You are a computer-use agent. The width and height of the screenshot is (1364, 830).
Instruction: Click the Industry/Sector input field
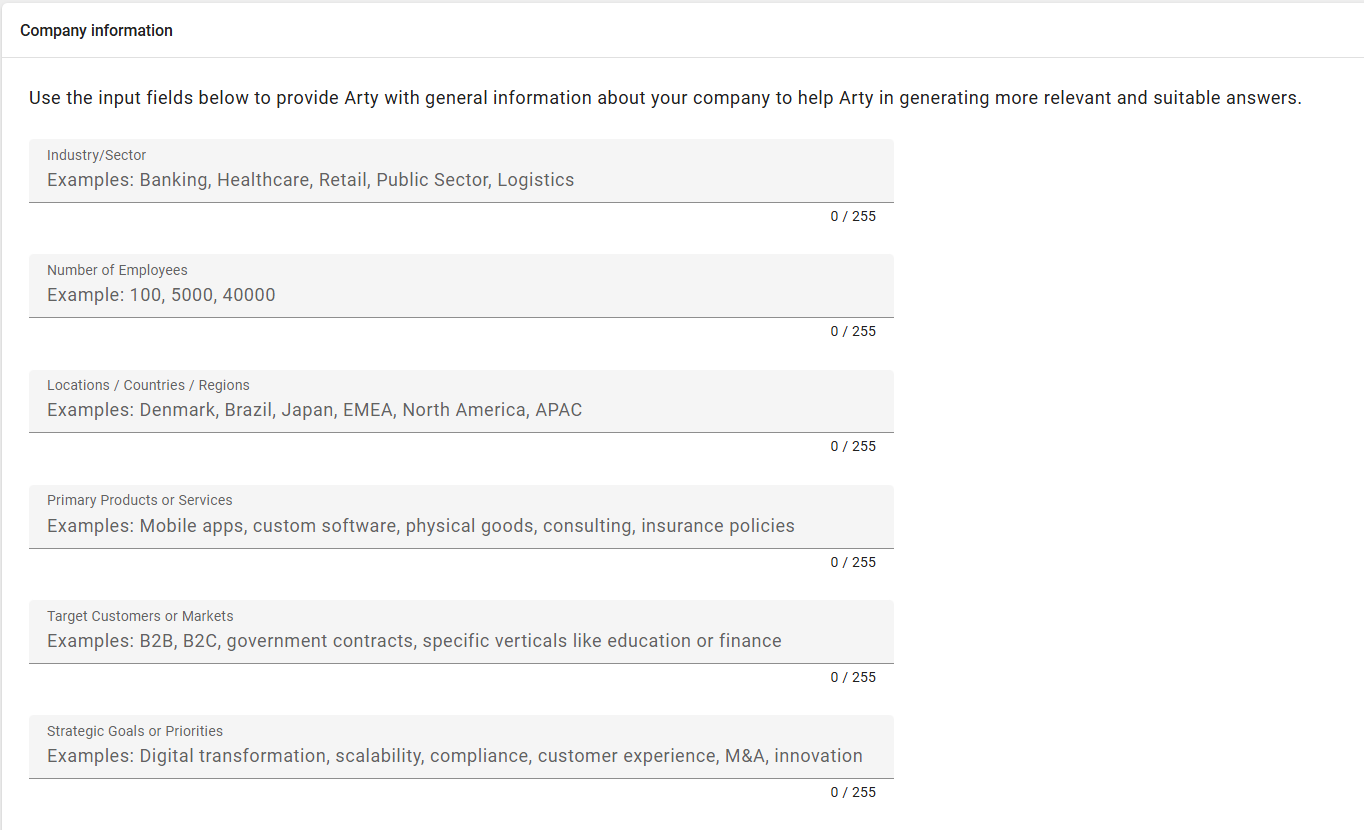[x=460, y=180]
